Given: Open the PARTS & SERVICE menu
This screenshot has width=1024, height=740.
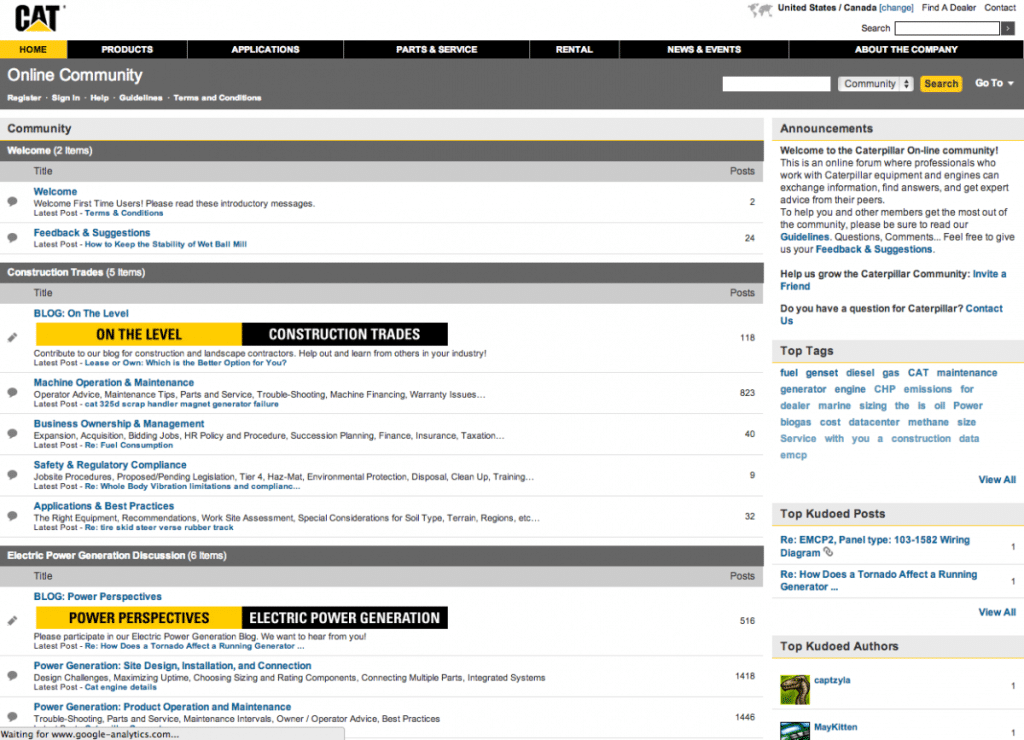Looking at the screenshot, I should pyautogui.click(x=436, y=50).
